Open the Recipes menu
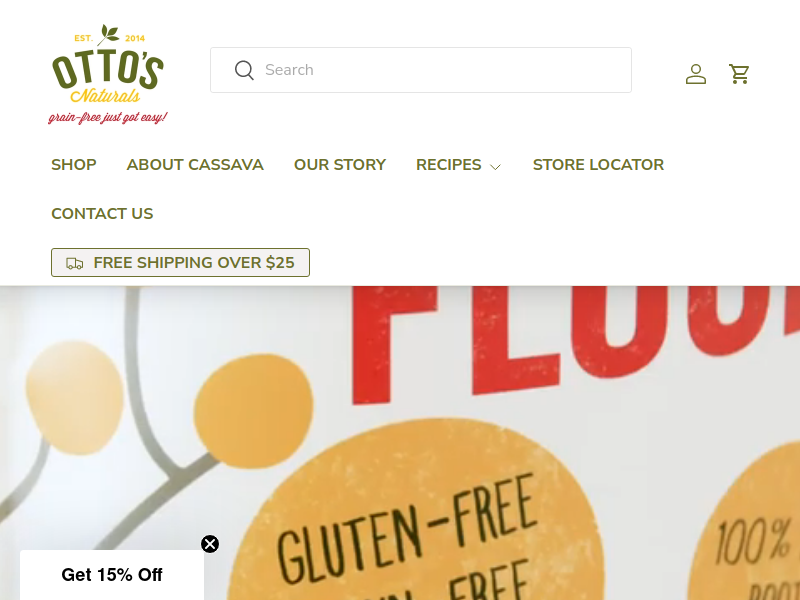The width and height of the screenshot is (800, 600). click(448, 165)
